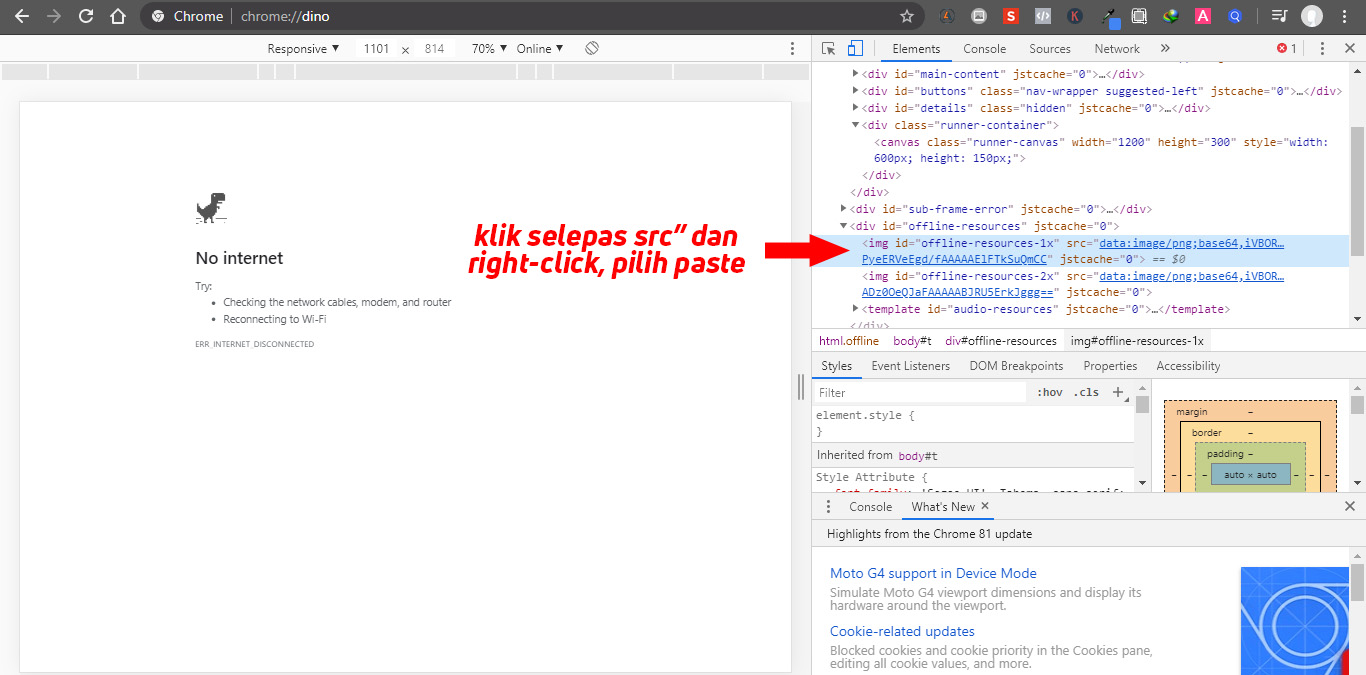Open device toolbar more options menu
This screenshot has height=675, width=1366.
point(793,48)
